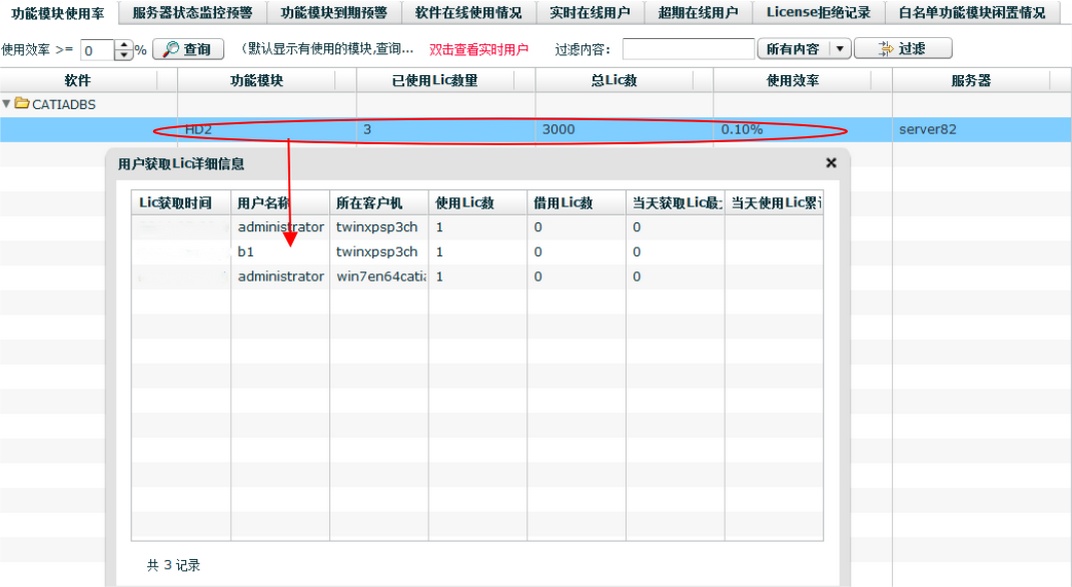The height and width of the screenshot is (587, 1072).
Task: Increase the 使用效率 spinner value
Action: pos(124,45)
